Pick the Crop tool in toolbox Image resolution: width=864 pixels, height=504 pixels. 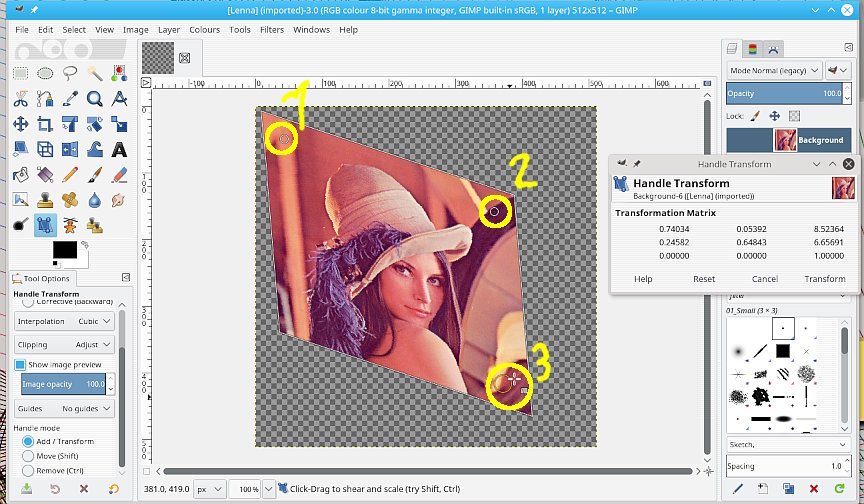tap(45, 124)
